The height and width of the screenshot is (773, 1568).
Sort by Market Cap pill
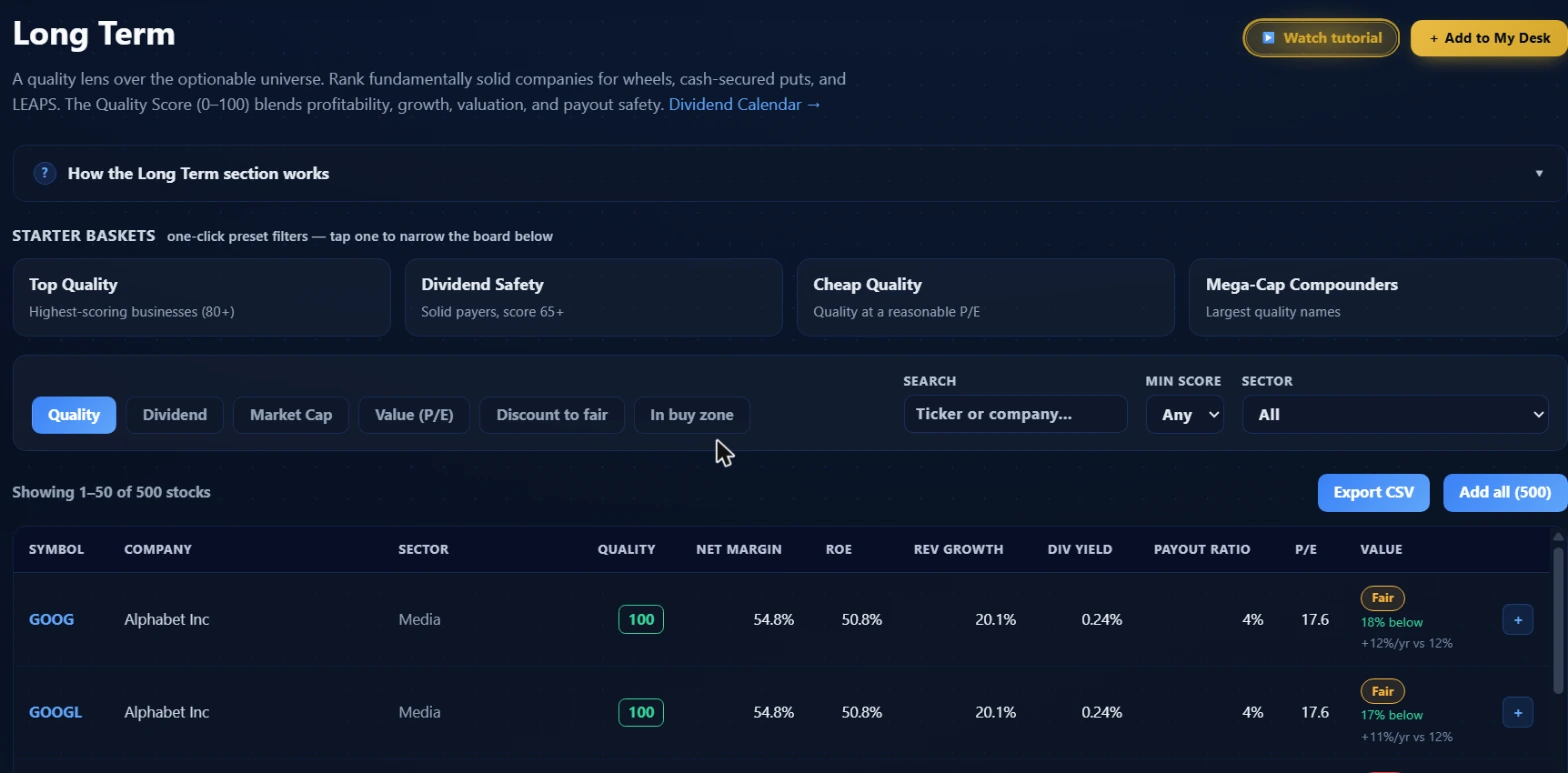coord(291,415)
